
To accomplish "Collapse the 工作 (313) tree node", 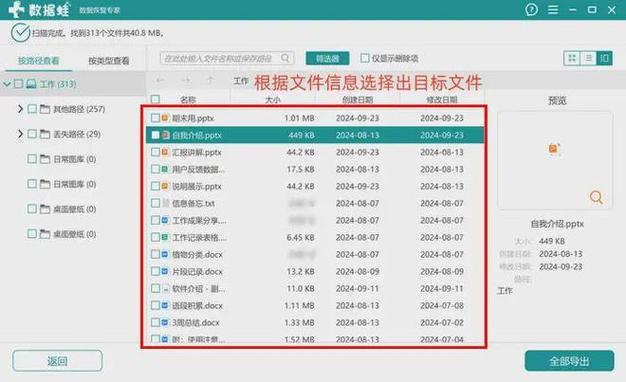I will (6, 84).
